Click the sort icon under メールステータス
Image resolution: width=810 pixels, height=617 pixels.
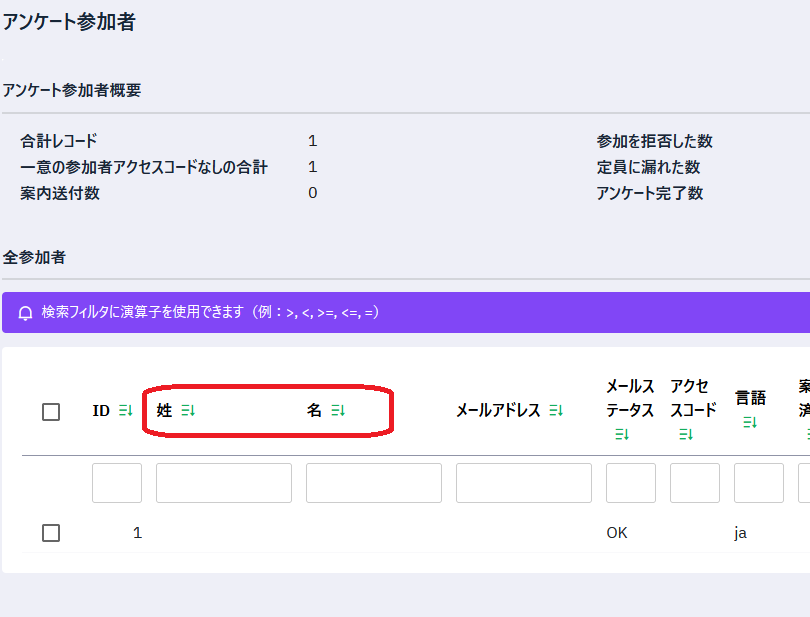click(x=622, y=434)
